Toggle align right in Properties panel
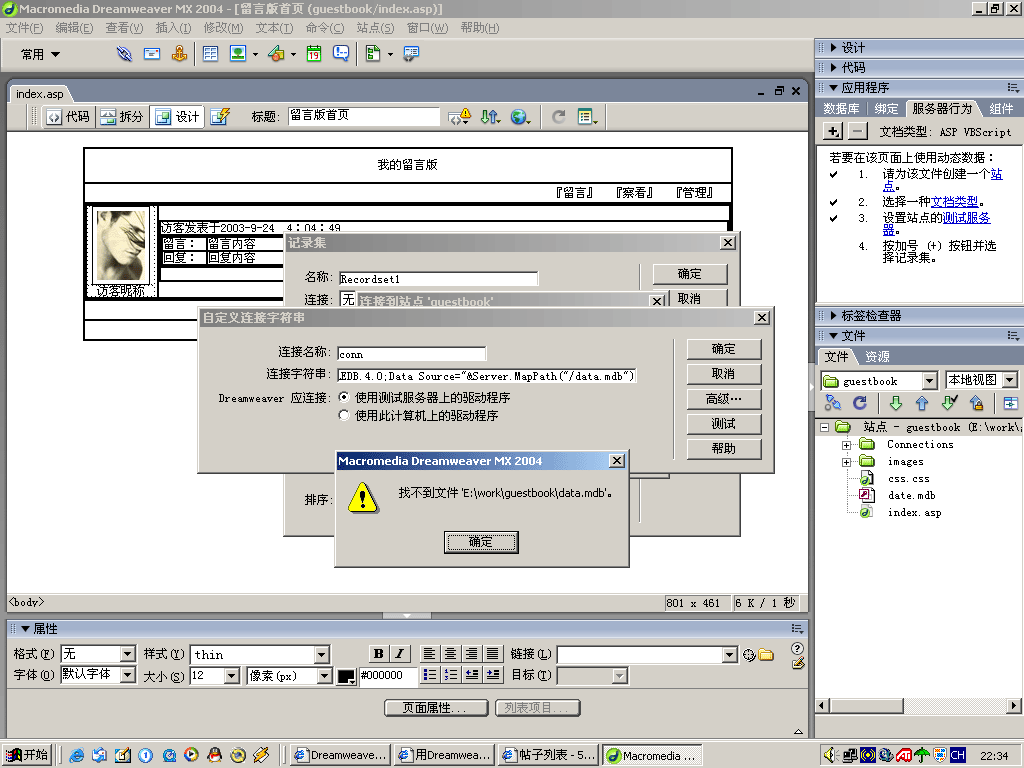 472,654
